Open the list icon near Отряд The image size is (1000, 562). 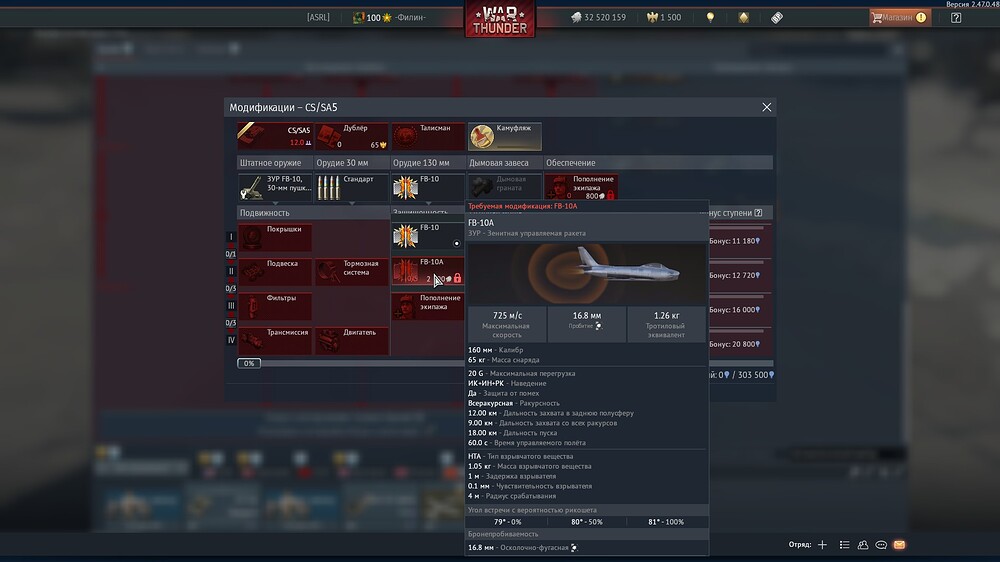pyautogui.click(x=844, y=545)
